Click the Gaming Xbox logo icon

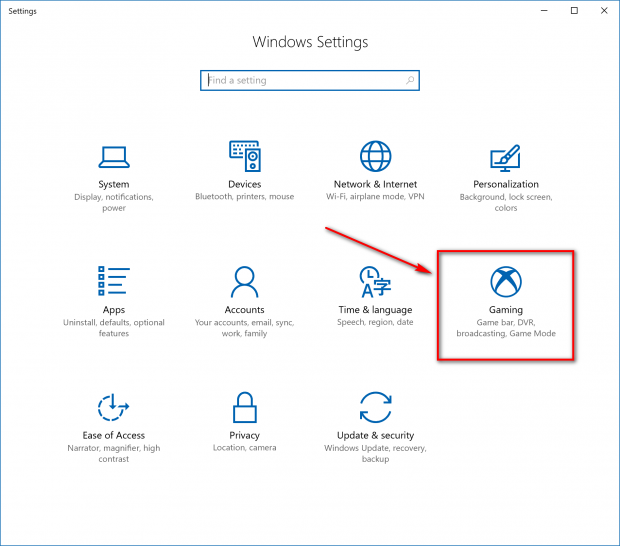505,281
